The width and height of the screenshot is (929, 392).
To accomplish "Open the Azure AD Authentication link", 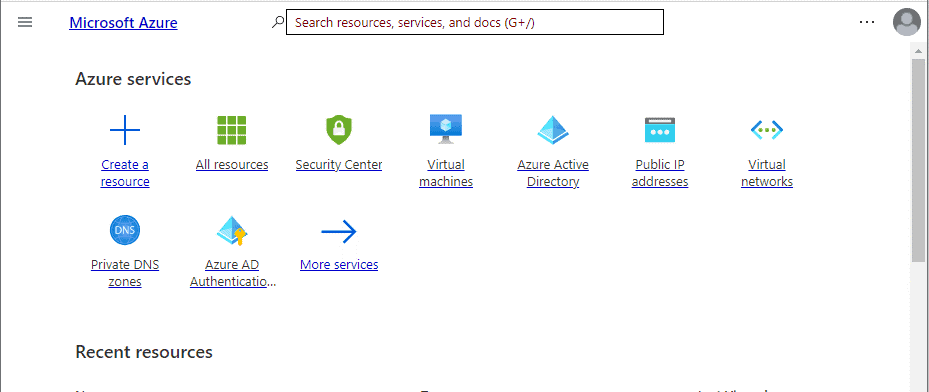I will click(232, 273).
